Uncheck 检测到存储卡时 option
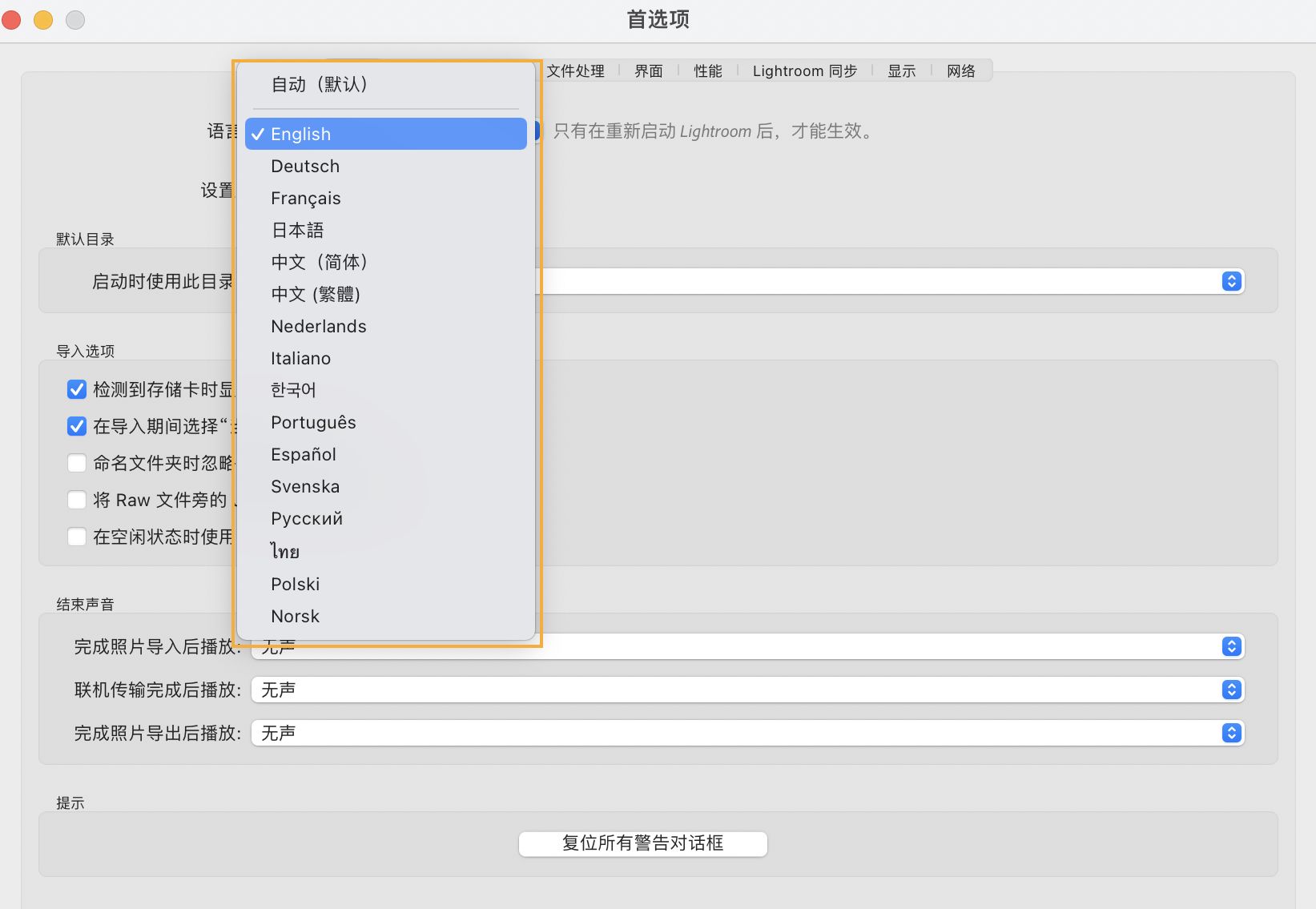Viewport: 1316px width, 909px height. pos(76,389)
